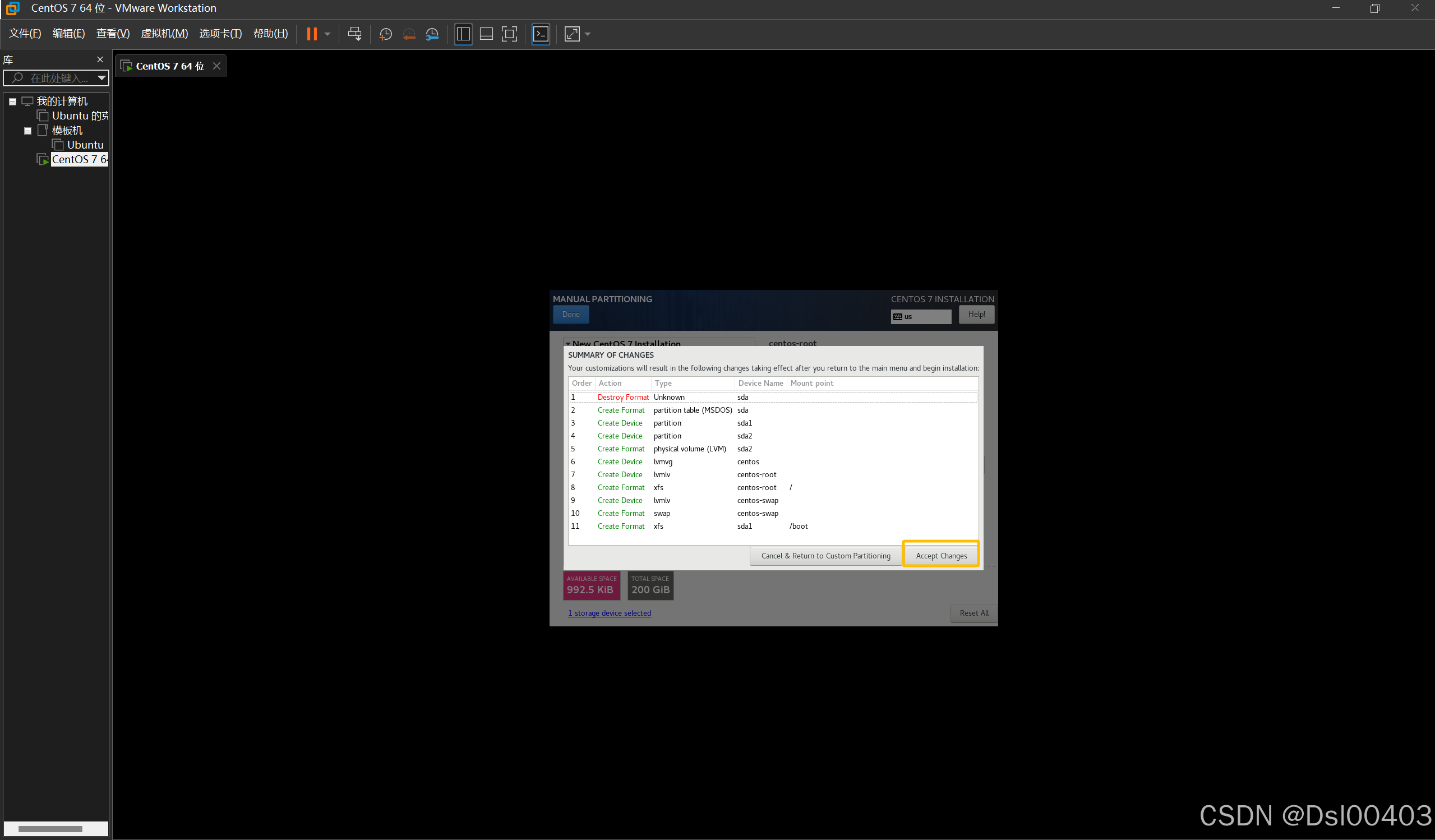Select row 5 physical volume (LVM)
Screen dimensions: 1435x840
coord(773,449)
